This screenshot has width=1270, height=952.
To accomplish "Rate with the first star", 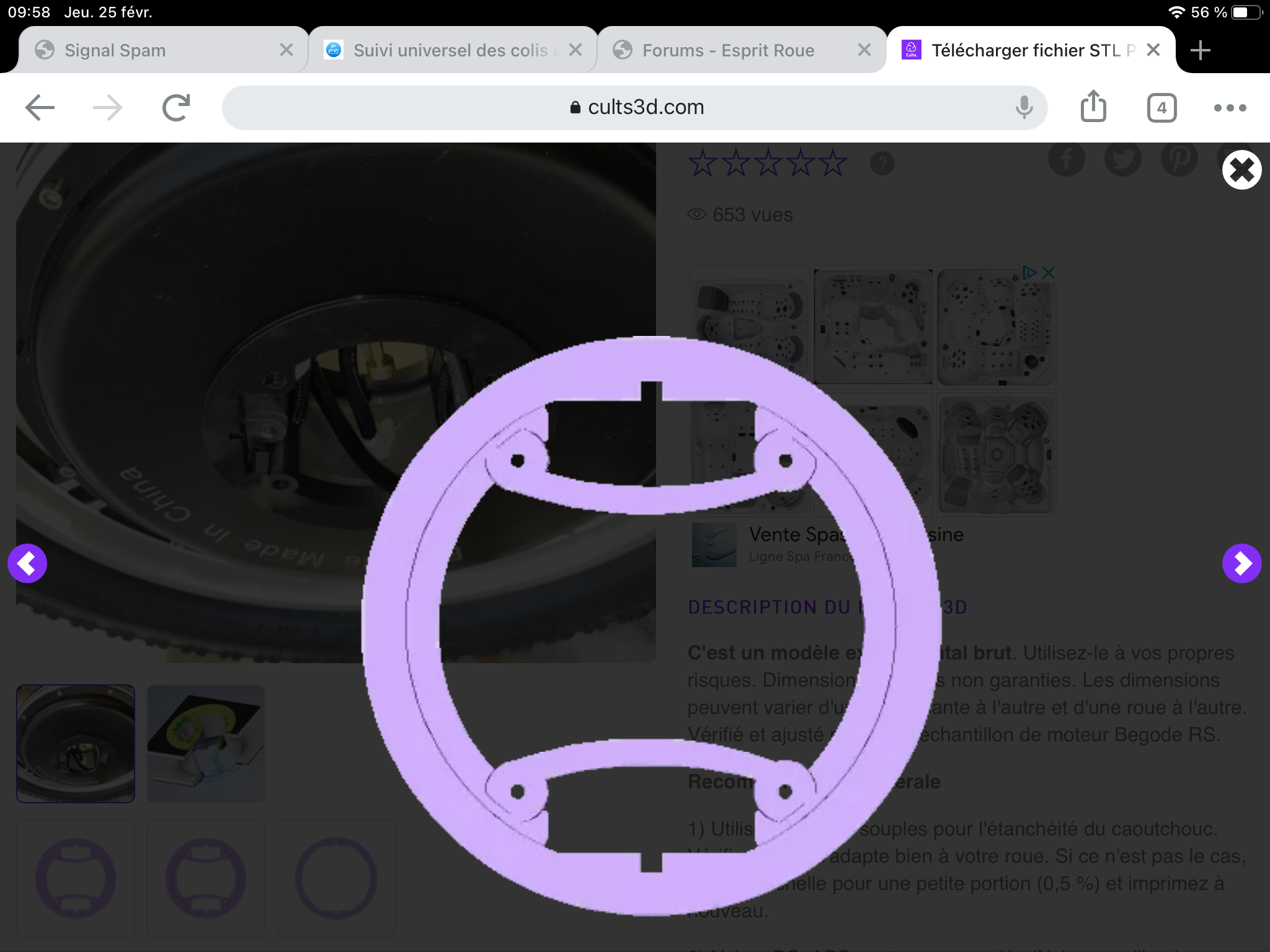I will point(703,163).
